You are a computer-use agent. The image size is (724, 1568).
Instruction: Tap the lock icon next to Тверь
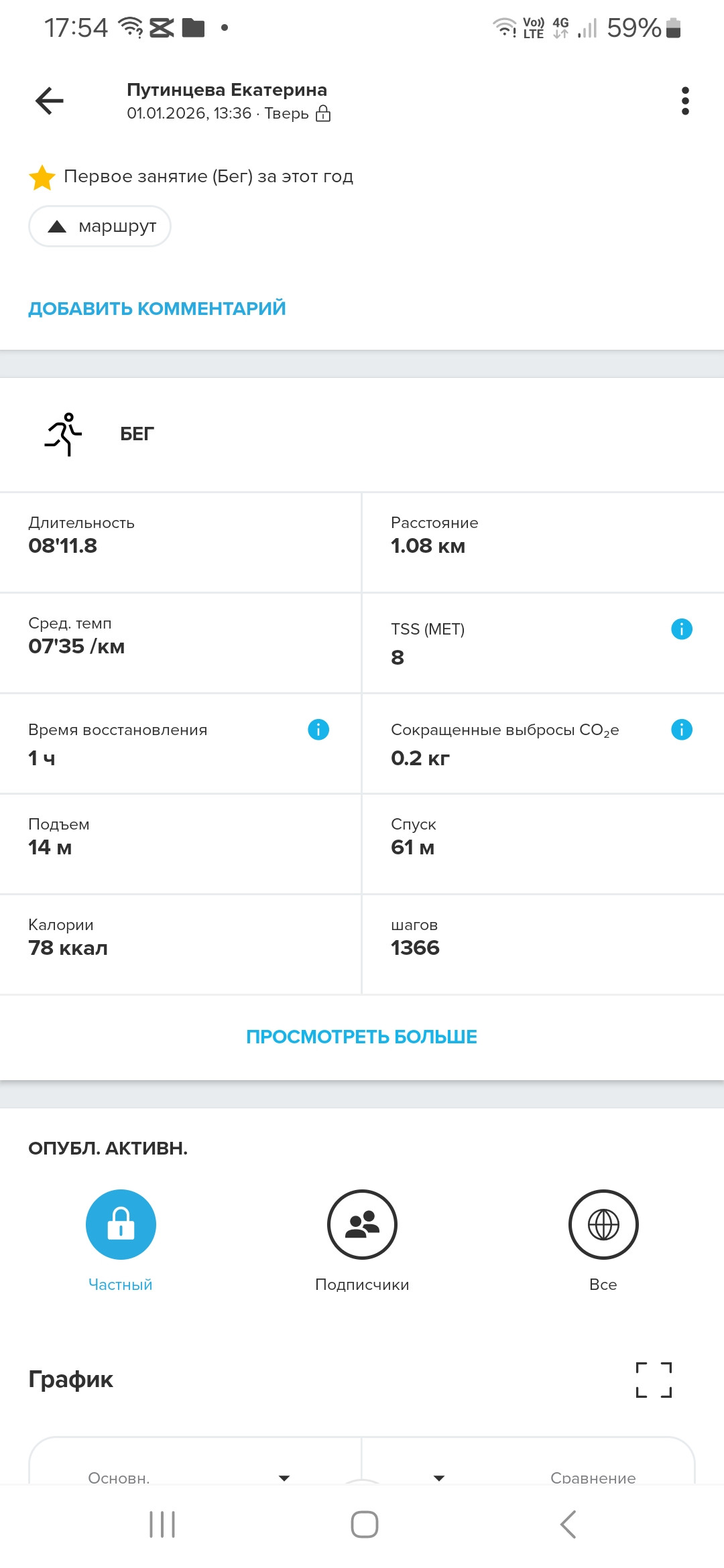(323, 113)
